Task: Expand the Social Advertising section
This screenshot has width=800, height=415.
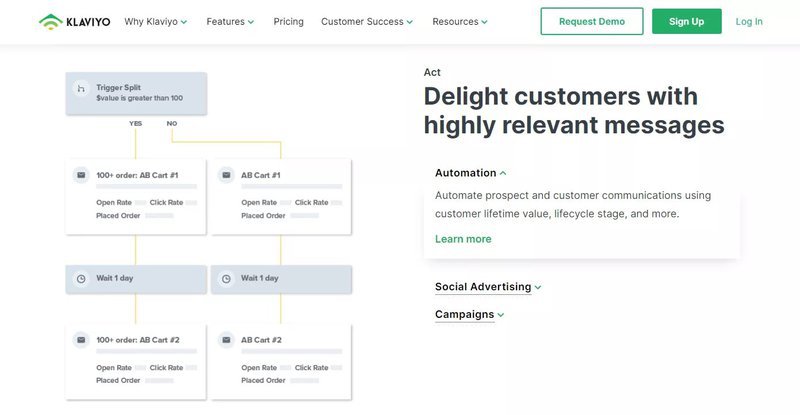Action: coord(488,287)
